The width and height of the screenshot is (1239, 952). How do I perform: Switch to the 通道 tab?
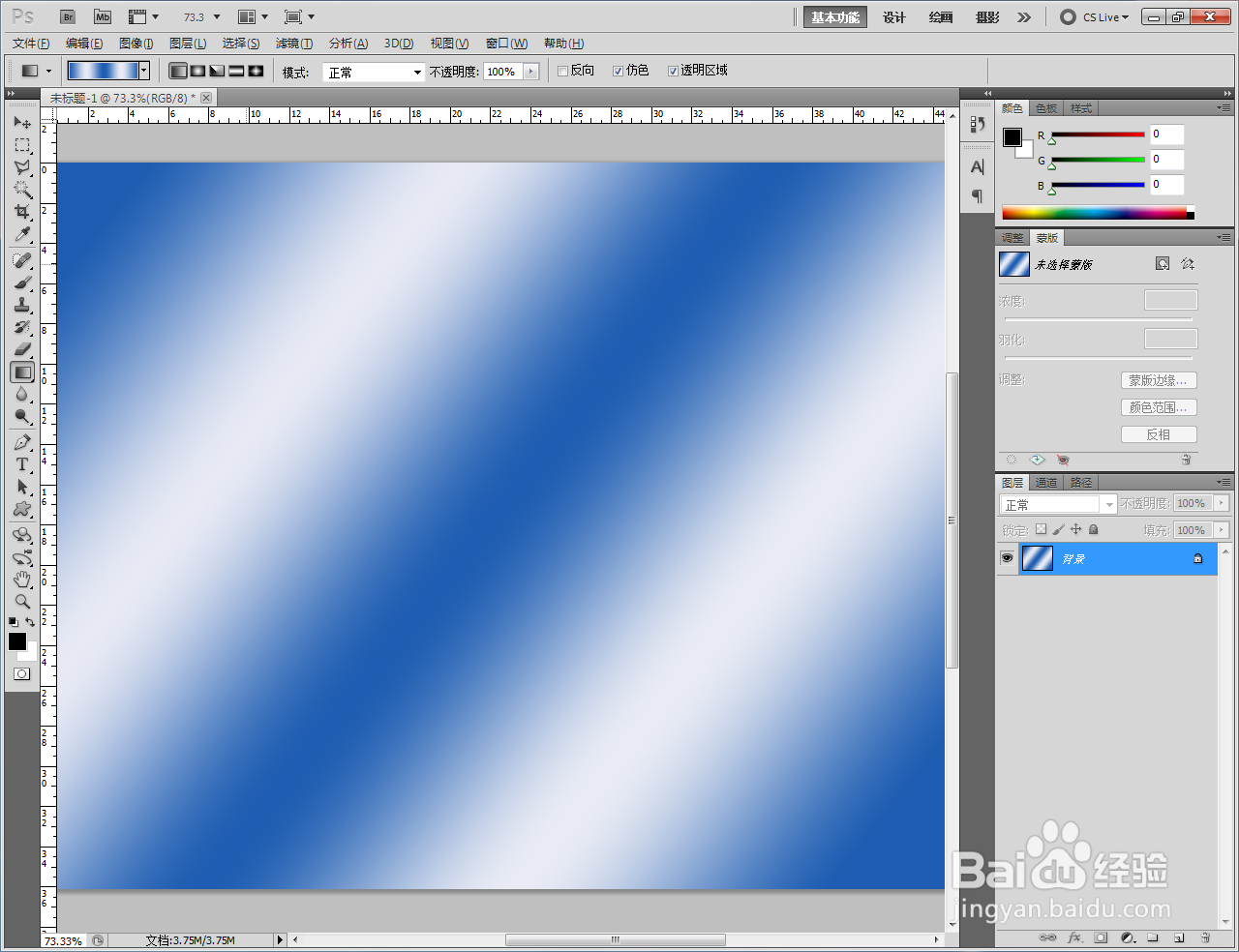[x=1046, y=483]
